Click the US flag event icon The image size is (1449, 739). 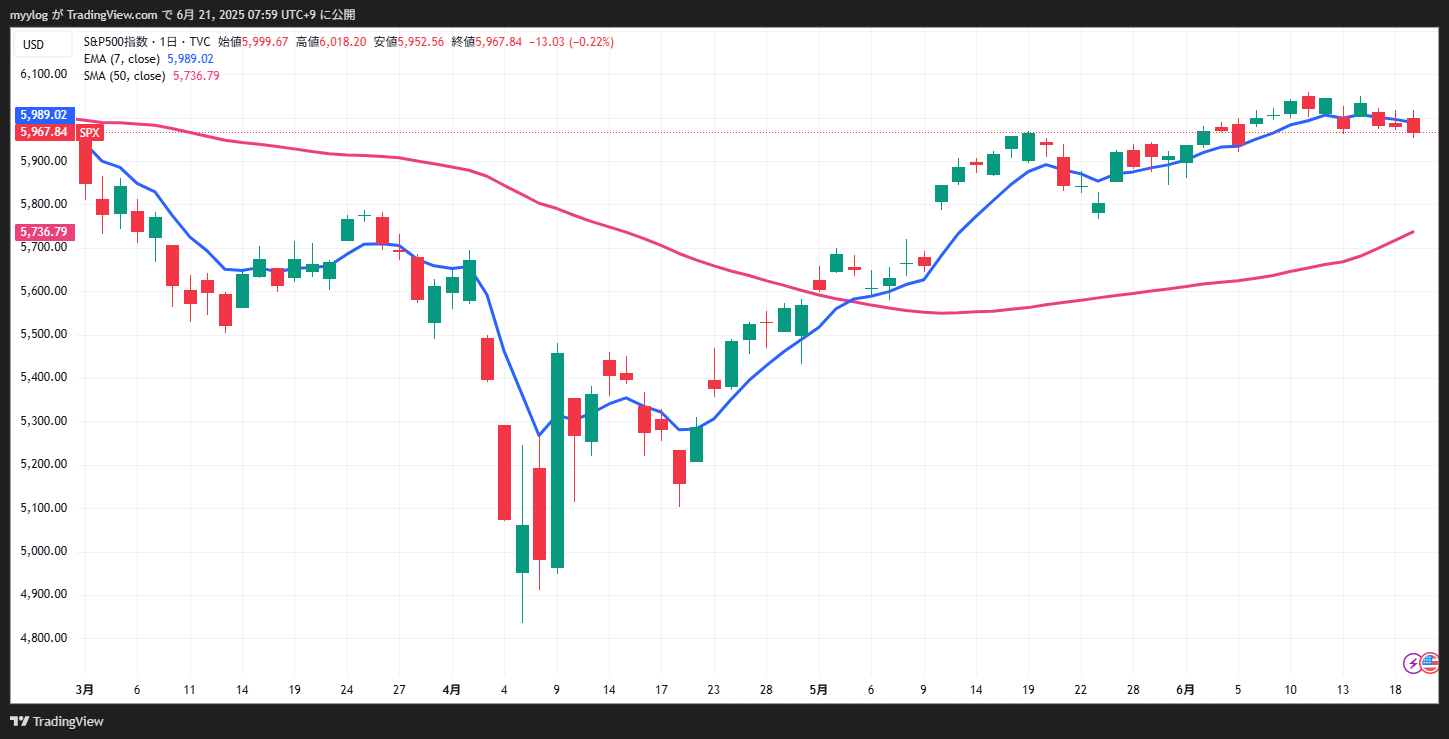click(x=1430, y=662)
